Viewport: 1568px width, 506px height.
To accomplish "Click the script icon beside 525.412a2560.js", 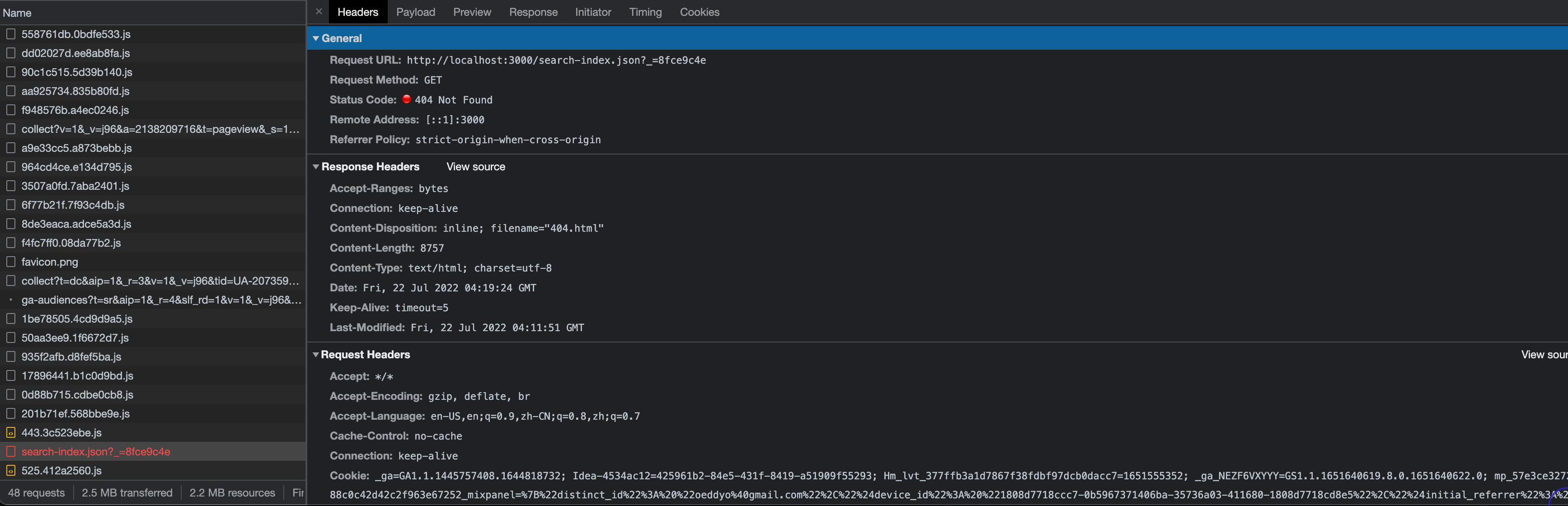I will coord(11,470).
